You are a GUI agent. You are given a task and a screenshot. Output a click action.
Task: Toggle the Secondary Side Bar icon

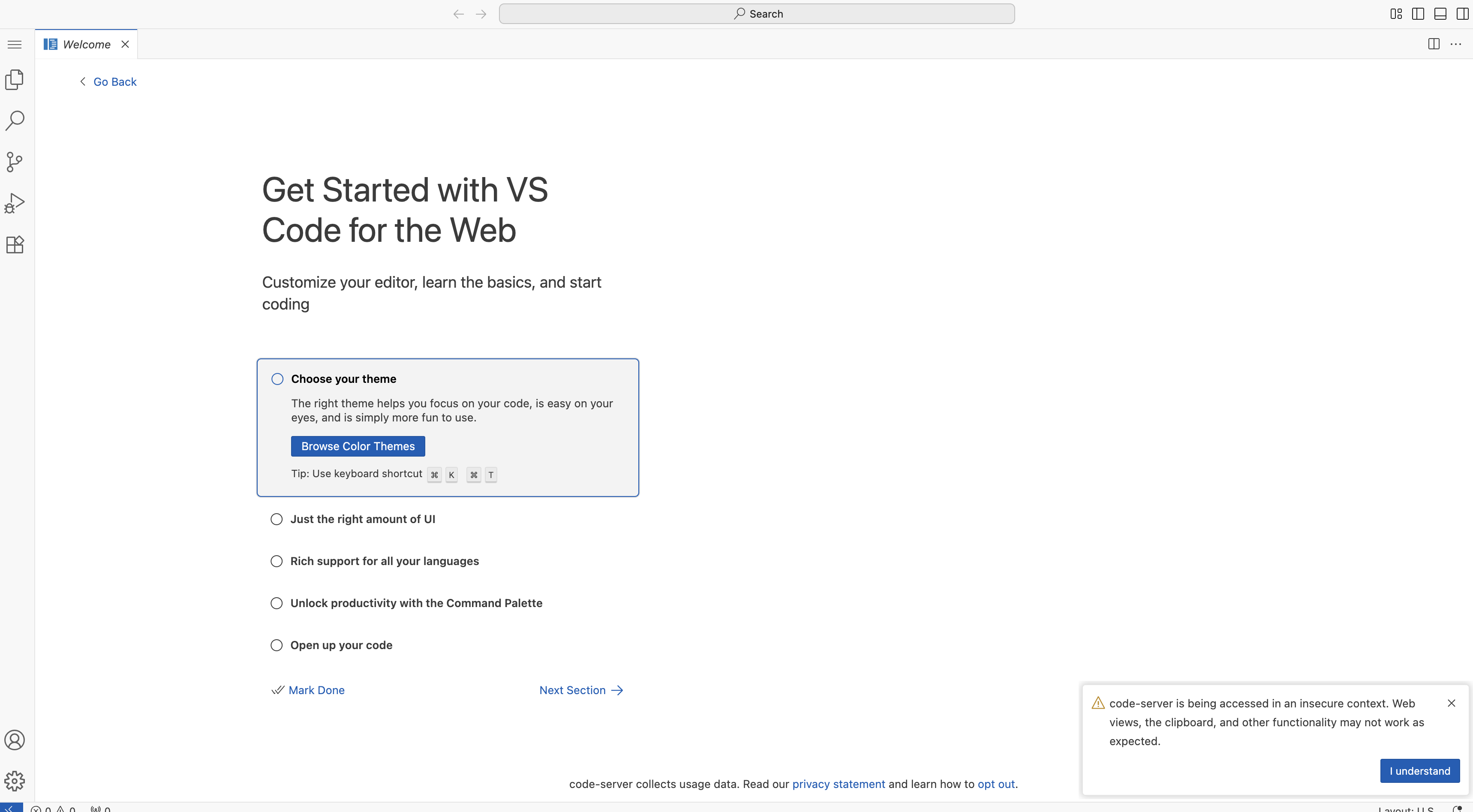coord(1463,14)
